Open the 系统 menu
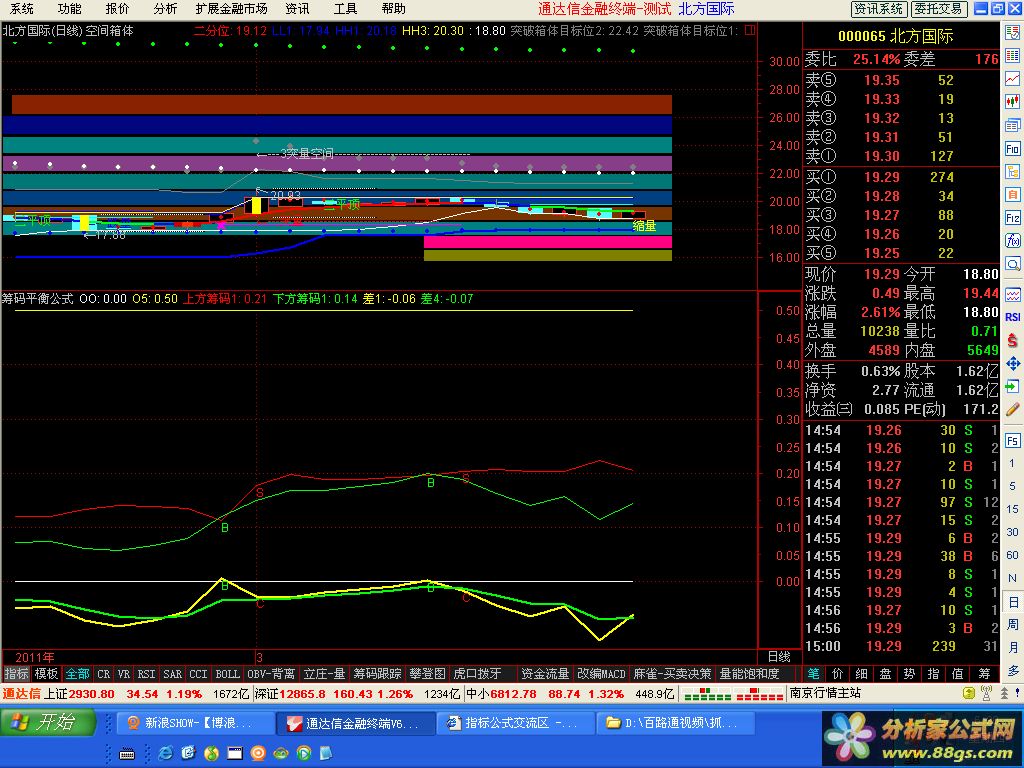 pyautogui.click(x=22, y=8)
